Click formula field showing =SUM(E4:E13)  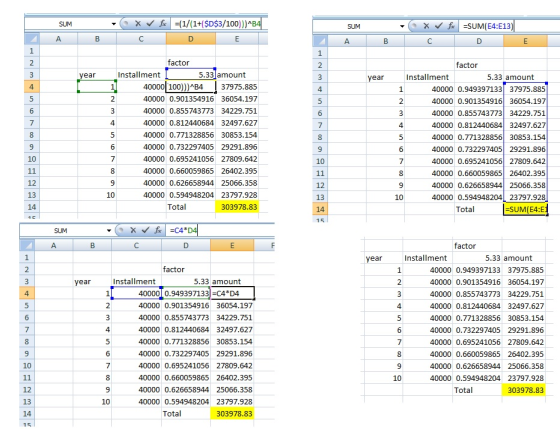pos(510,26)
